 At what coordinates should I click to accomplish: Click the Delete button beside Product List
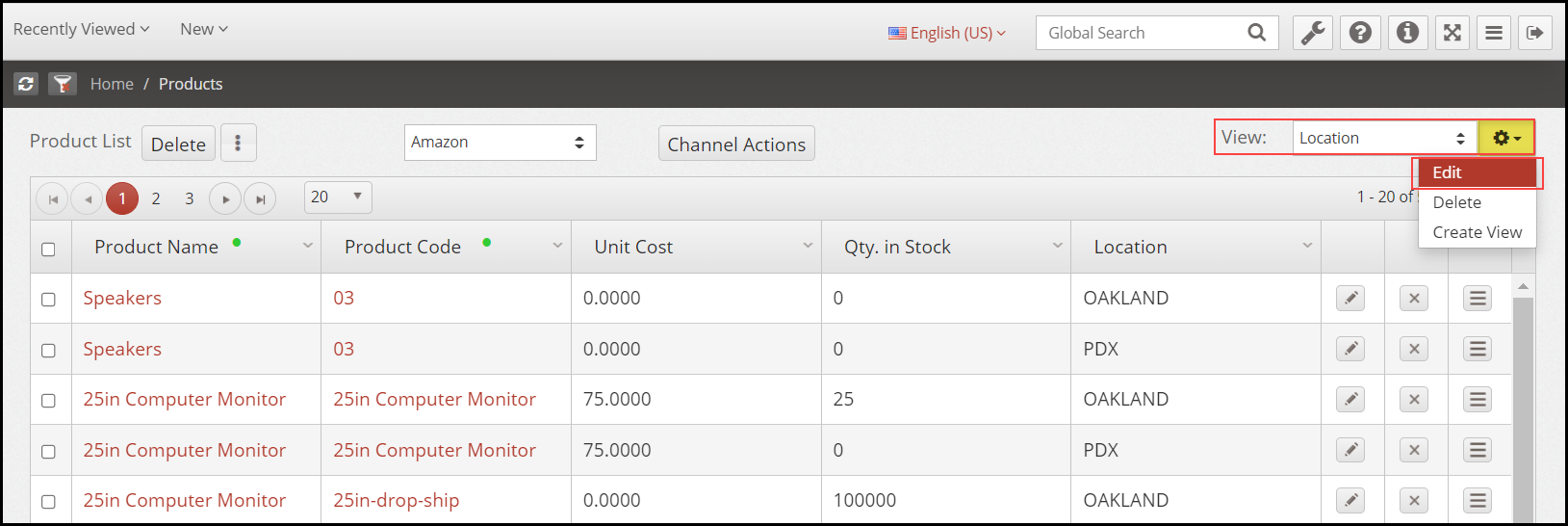pos(178,144)
